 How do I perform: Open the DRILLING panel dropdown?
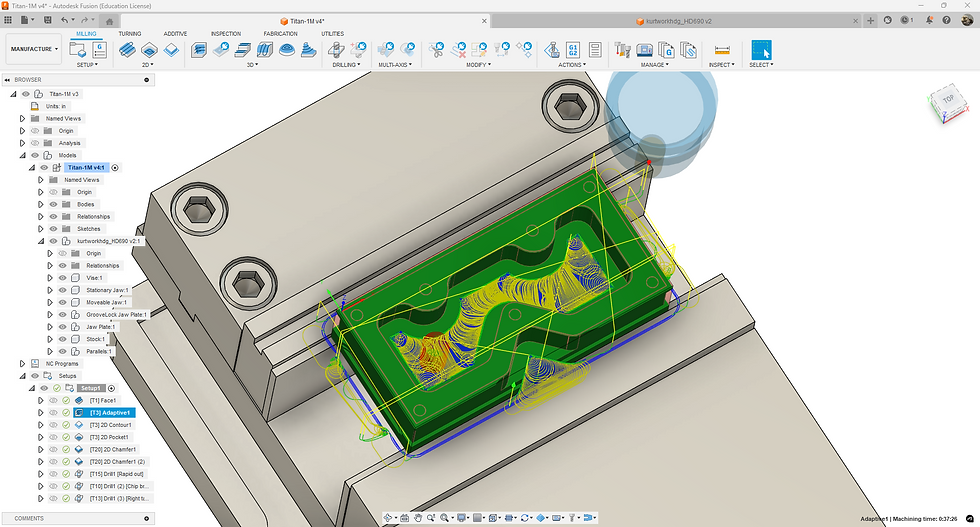[x=346, y=64]
